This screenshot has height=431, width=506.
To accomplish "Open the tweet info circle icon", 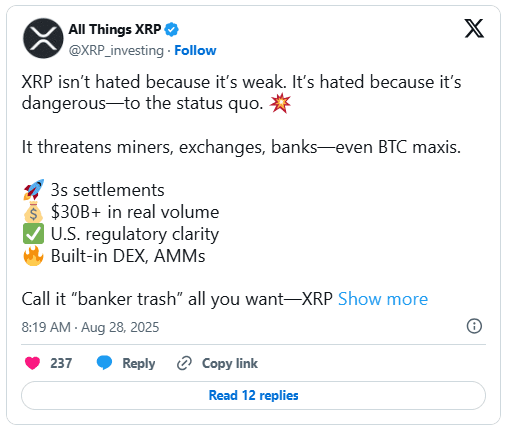I will click(x=474, y=326).
